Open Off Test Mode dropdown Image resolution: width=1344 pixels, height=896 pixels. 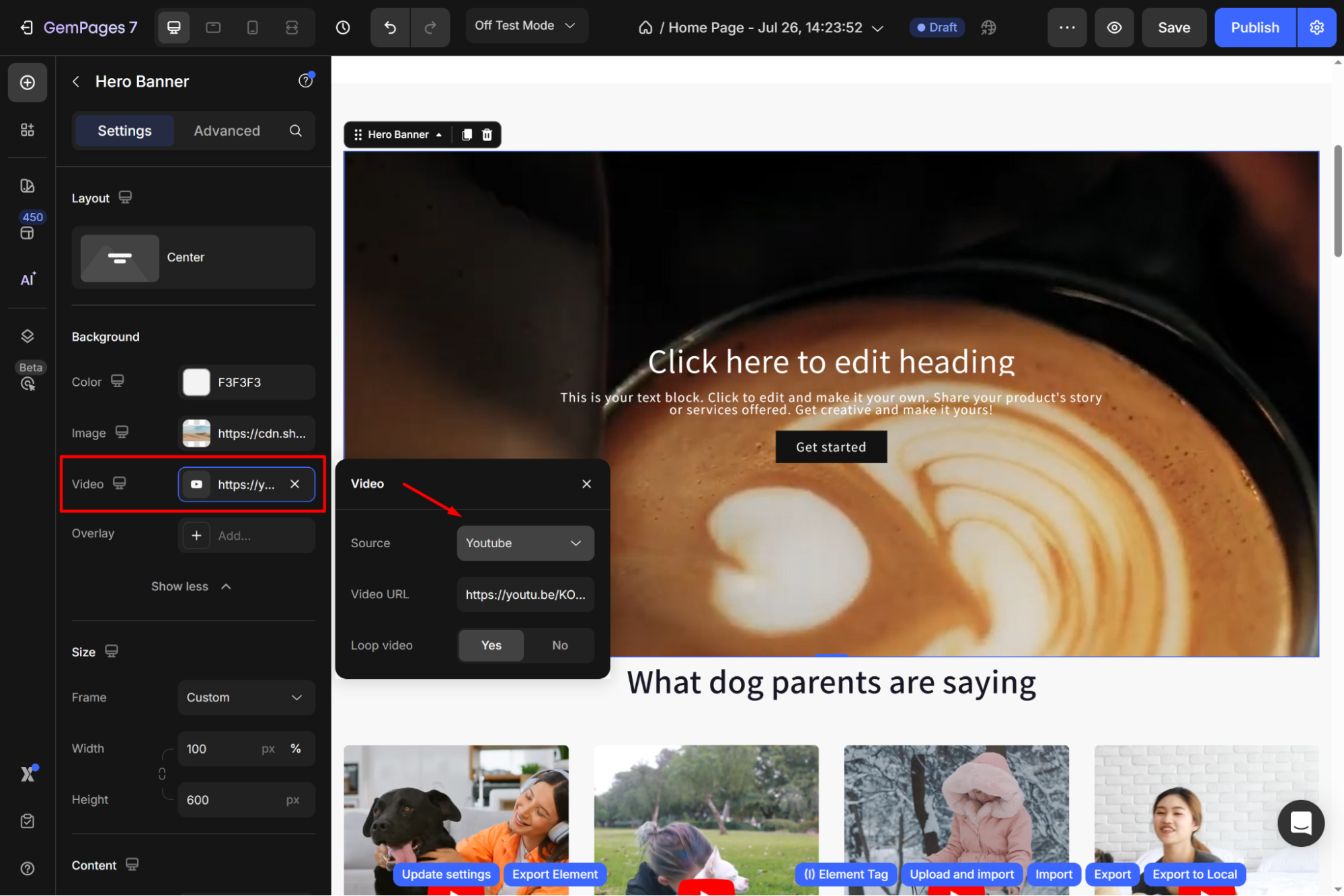pyautogui.click(x=526, y=26)
